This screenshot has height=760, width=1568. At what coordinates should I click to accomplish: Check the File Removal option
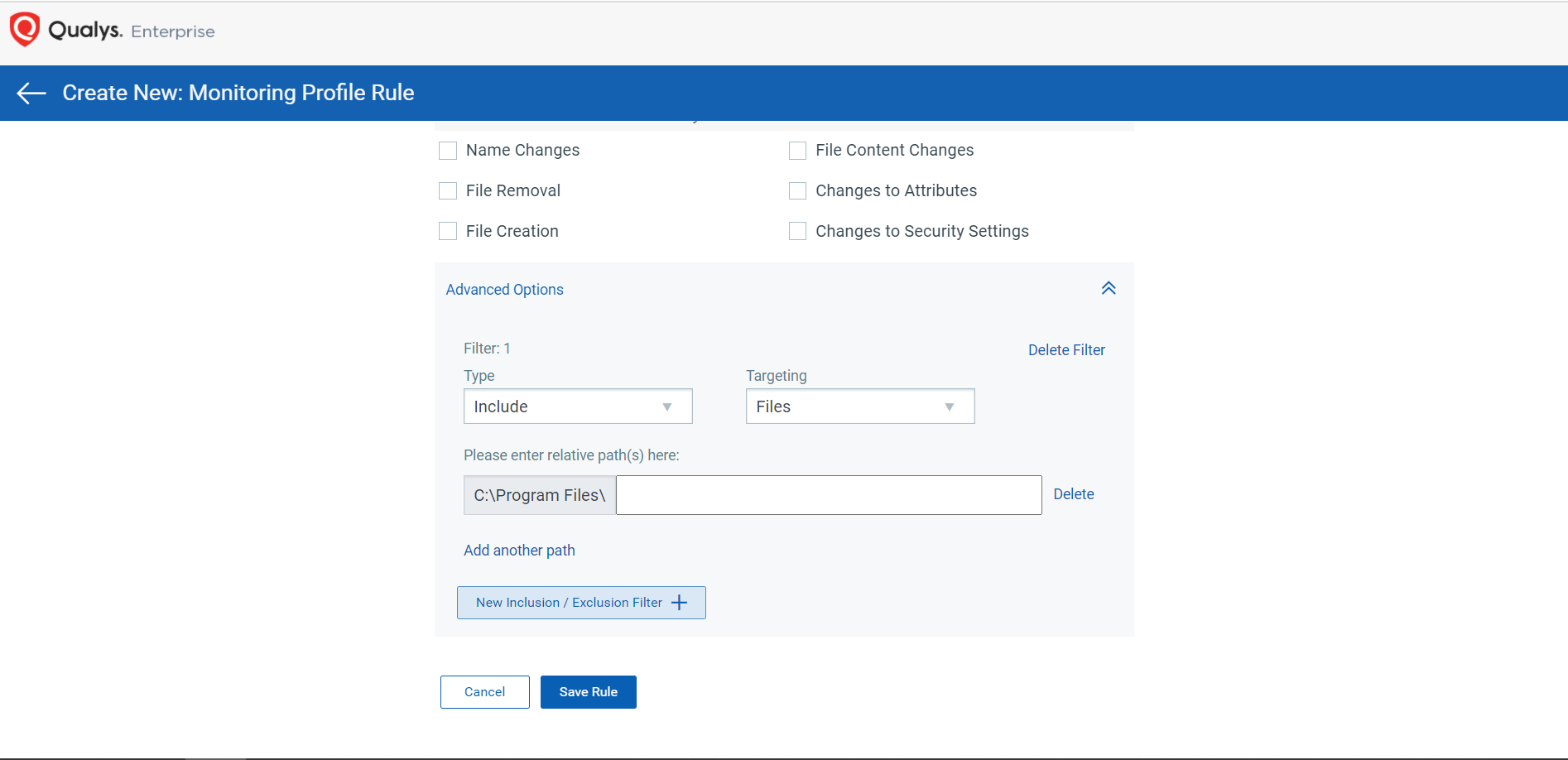tap(448, 191)
